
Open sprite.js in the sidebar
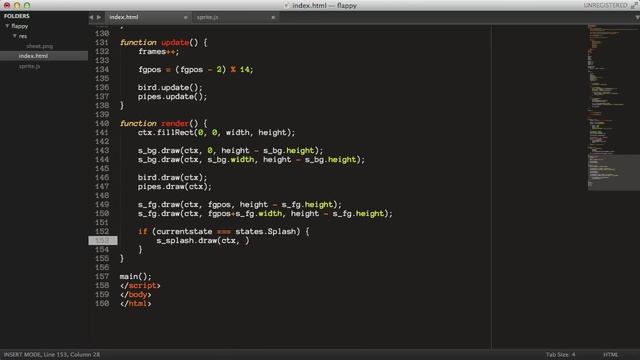(29, 66)
